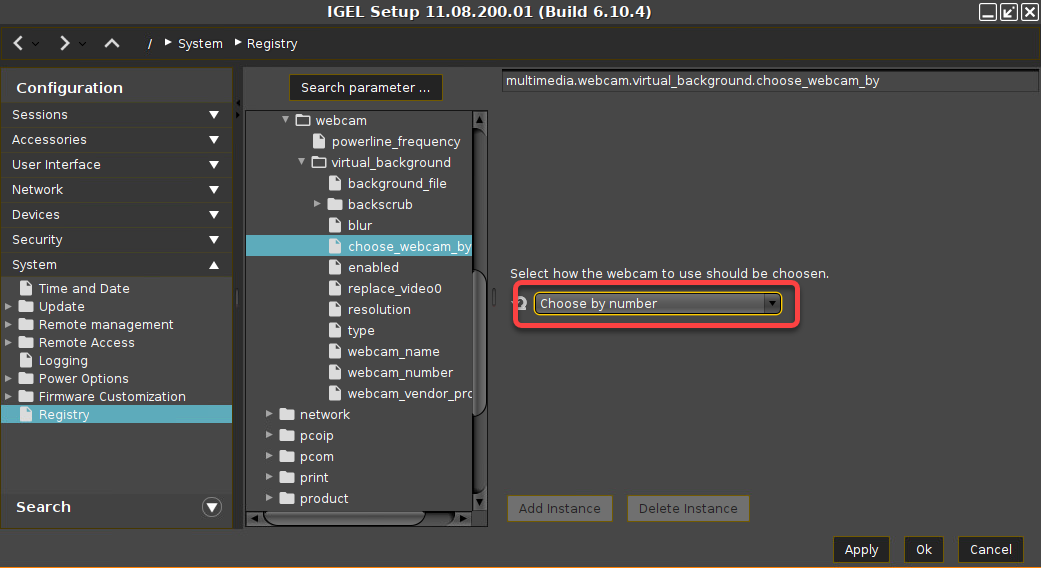Click the reset icon beside the dropdown
The height and width of the screenshot is (568, 1041).
520,304
